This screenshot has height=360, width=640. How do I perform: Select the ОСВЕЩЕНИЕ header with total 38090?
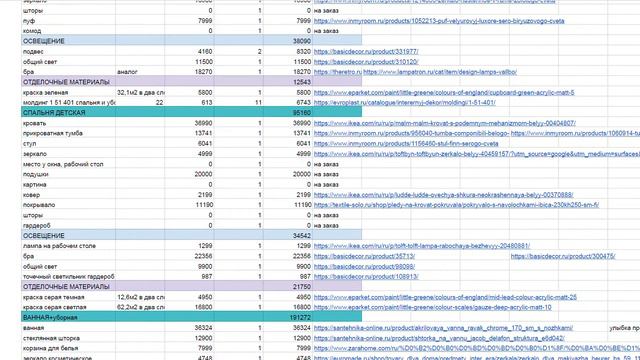[x=68, y=41]
